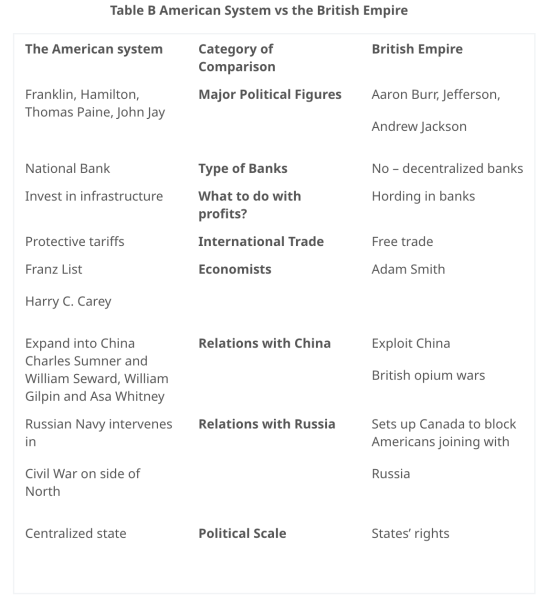Select 'Relations with China' row label
The width and height of the screenshot is (548, 600).
point(264,344)
